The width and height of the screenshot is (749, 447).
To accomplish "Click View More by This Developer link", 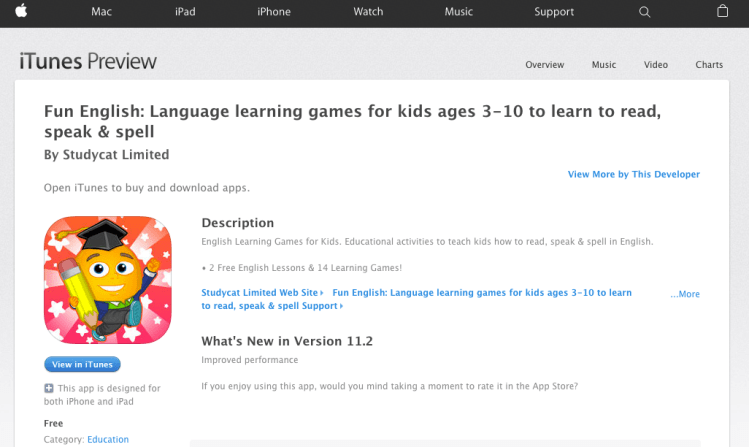I will [x=634, y=174].
